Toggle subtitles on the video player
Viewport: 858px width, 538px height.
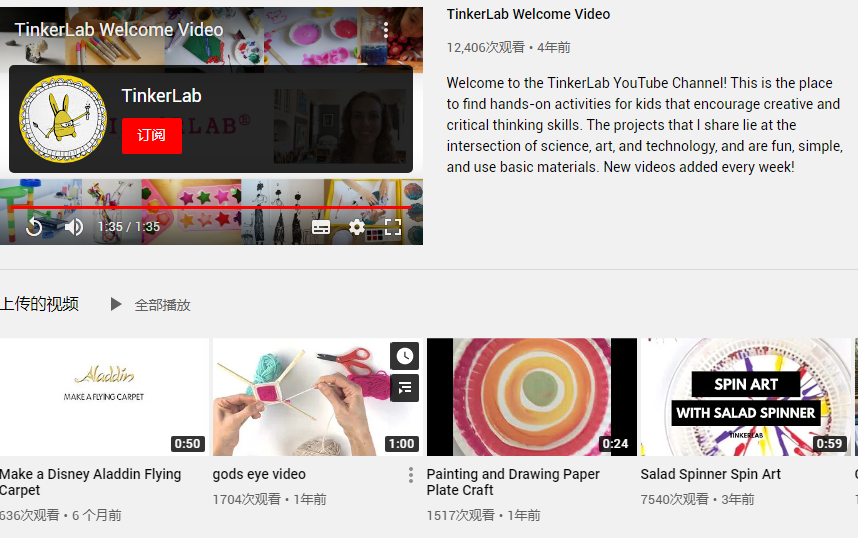321,227
